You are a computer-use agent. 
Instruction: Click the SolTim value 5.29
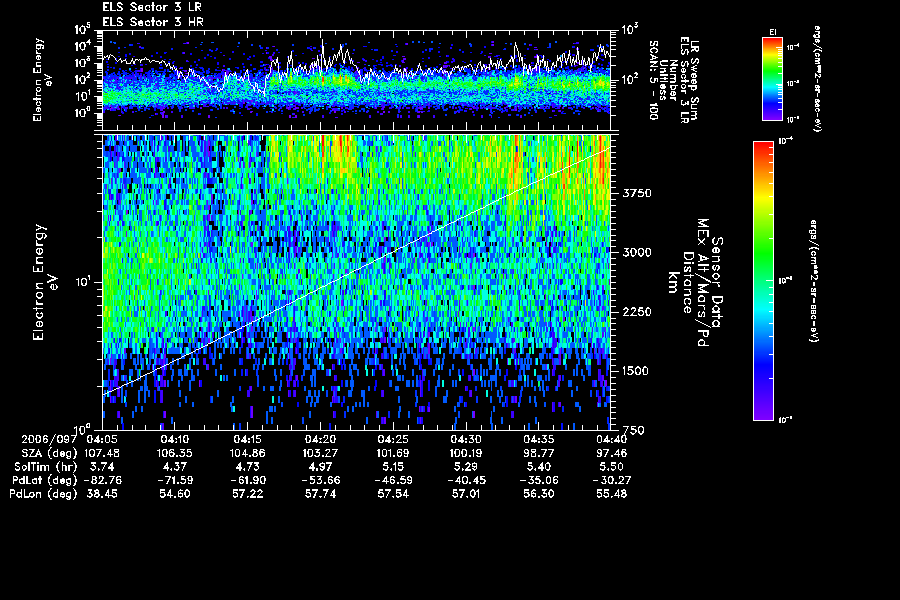click(465, 467)
